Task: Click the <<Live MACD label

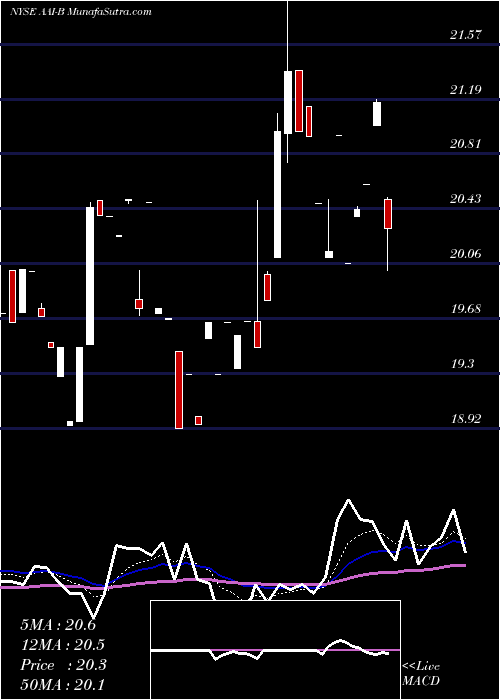Action: [421, 673]
